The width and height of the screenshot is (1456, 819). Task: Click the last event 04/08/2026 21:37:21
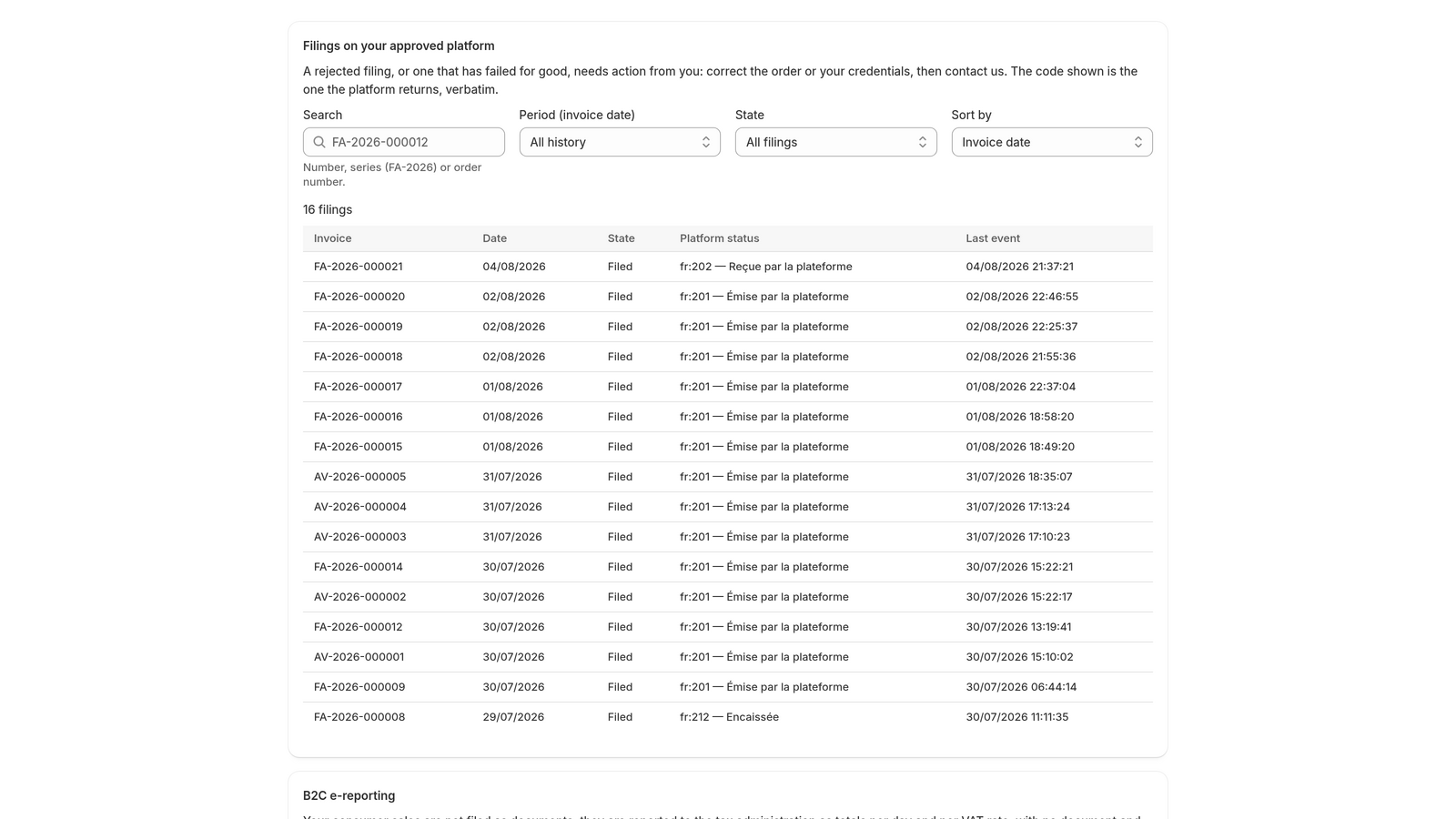pyautogui.click(x=1020, y=267)
